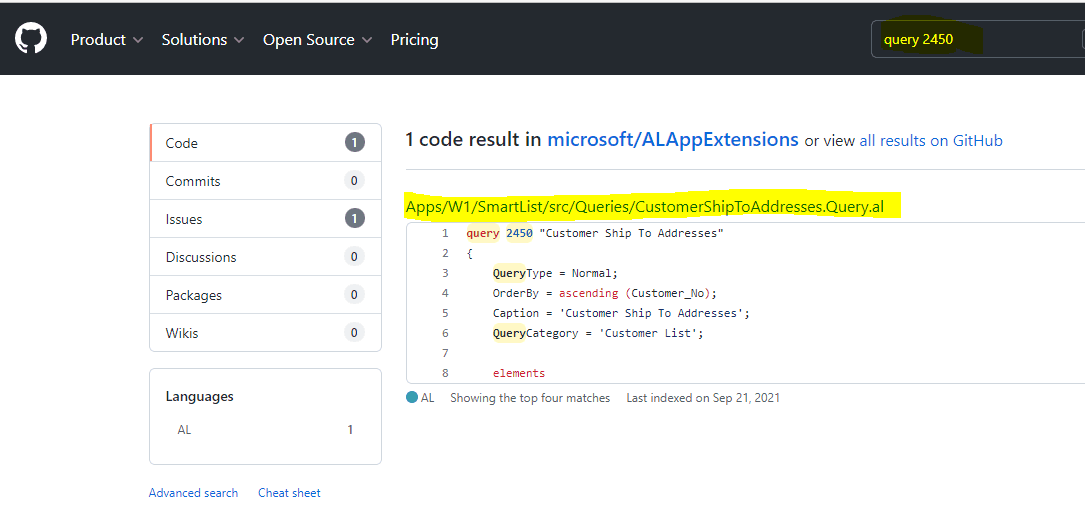This screenshot has height=508, width=1085.
Task: Expand the Solutions menu
Action: pyautogui.click(x=203, y=39)
